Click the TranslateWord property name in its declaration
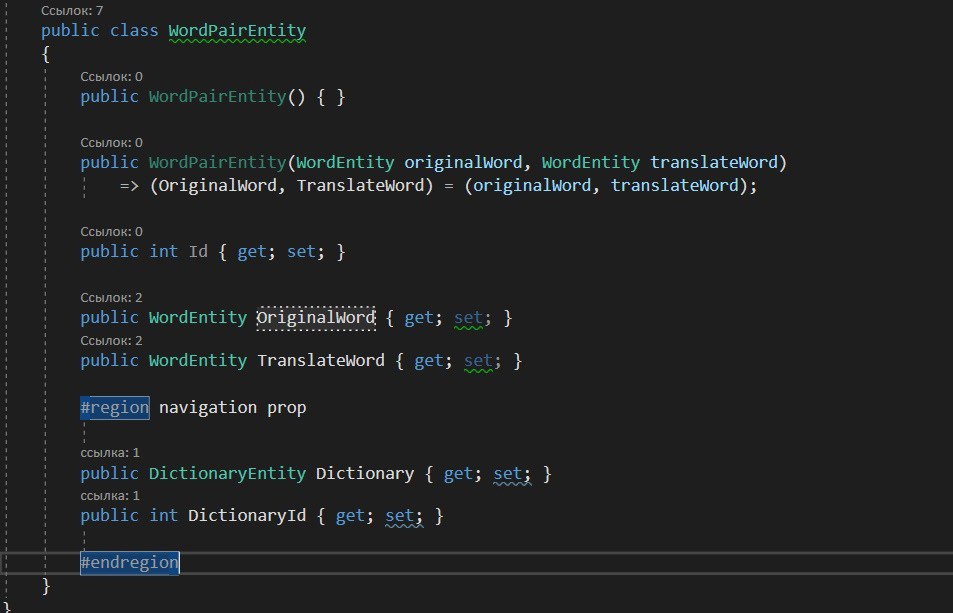 321,361
